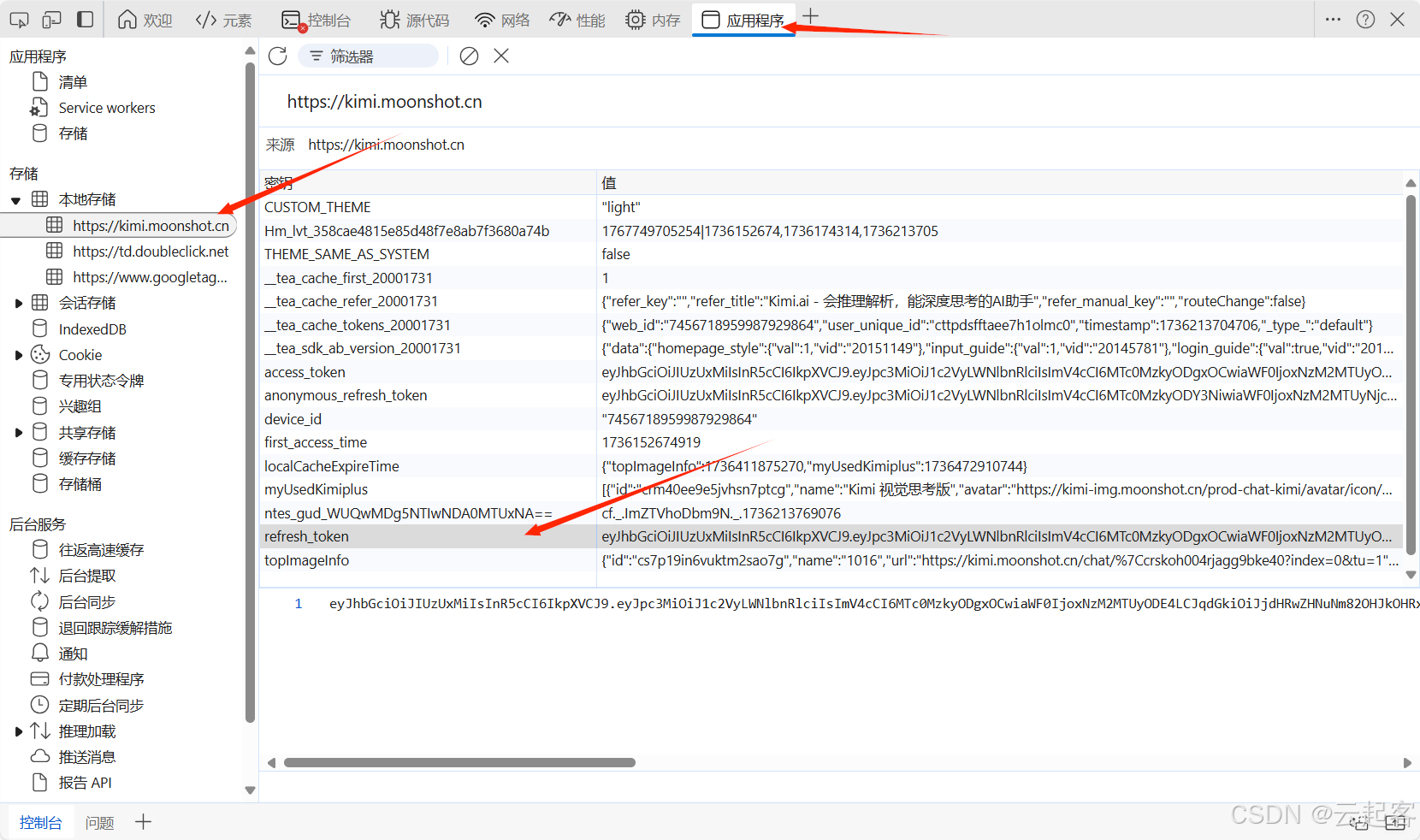
Task: Refresh the storage view with reload icon
Action: 277,56
